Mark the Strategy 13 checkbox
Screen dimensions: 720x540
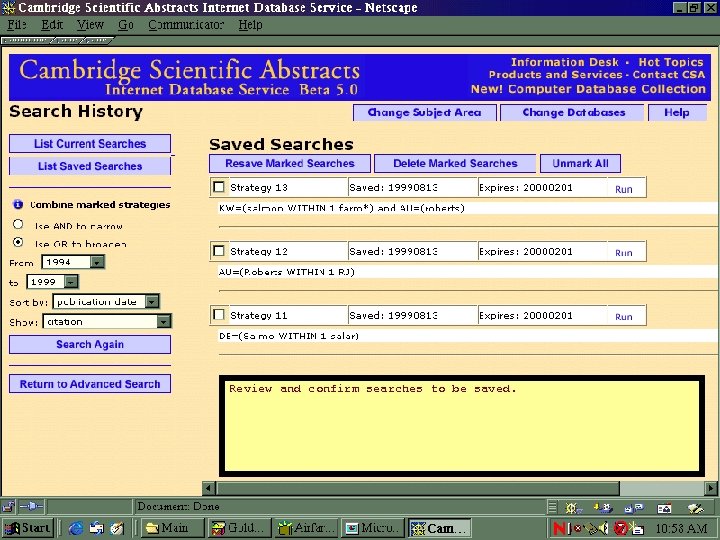[219, 187]
